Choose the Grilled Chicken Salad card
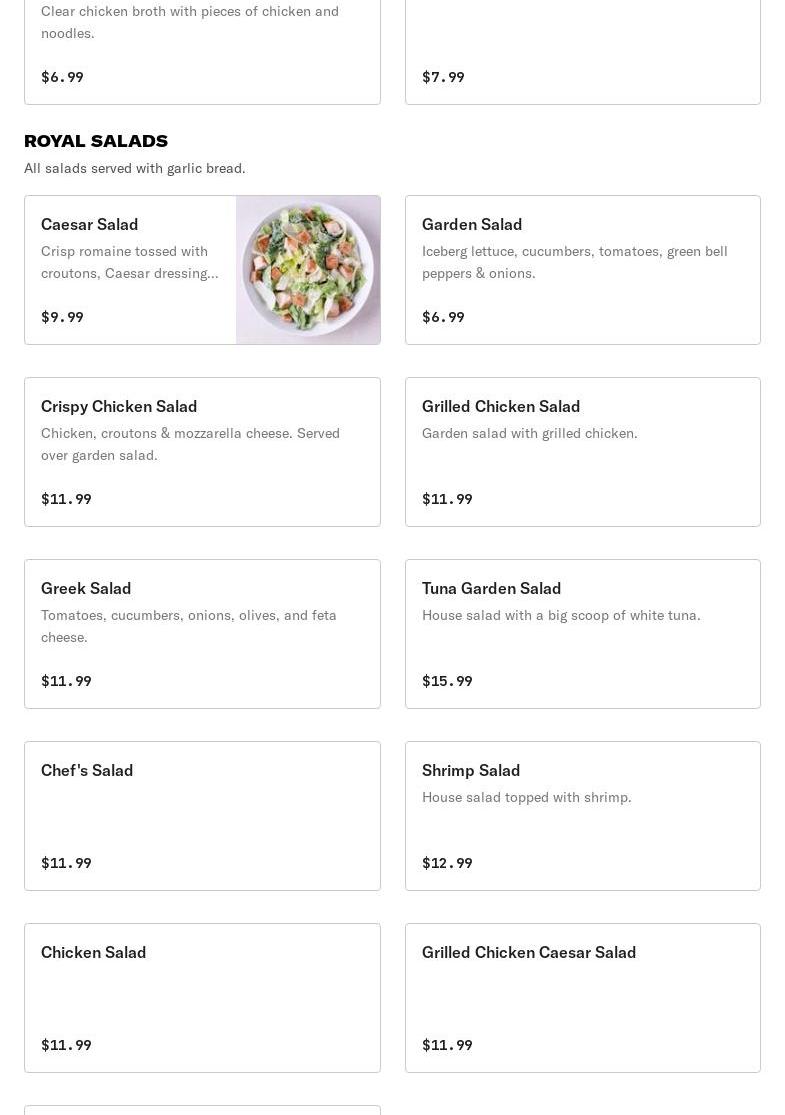Image resolution: width=785 pixels, height=1115 pixels. coord(582,452)
